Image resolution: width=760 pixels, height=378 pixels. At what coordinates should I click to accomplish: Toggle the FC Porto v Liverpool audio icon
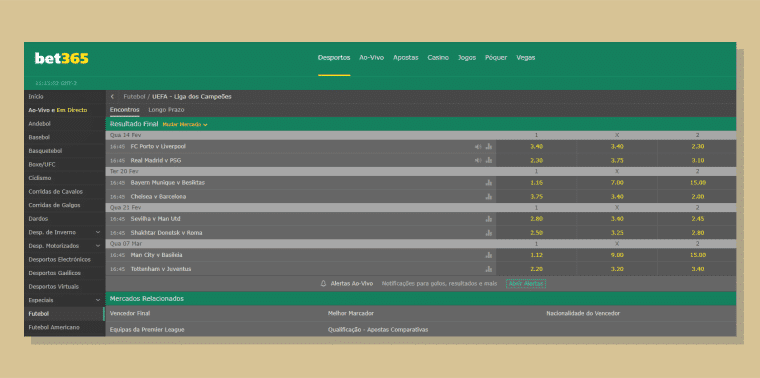coord(478,146)
